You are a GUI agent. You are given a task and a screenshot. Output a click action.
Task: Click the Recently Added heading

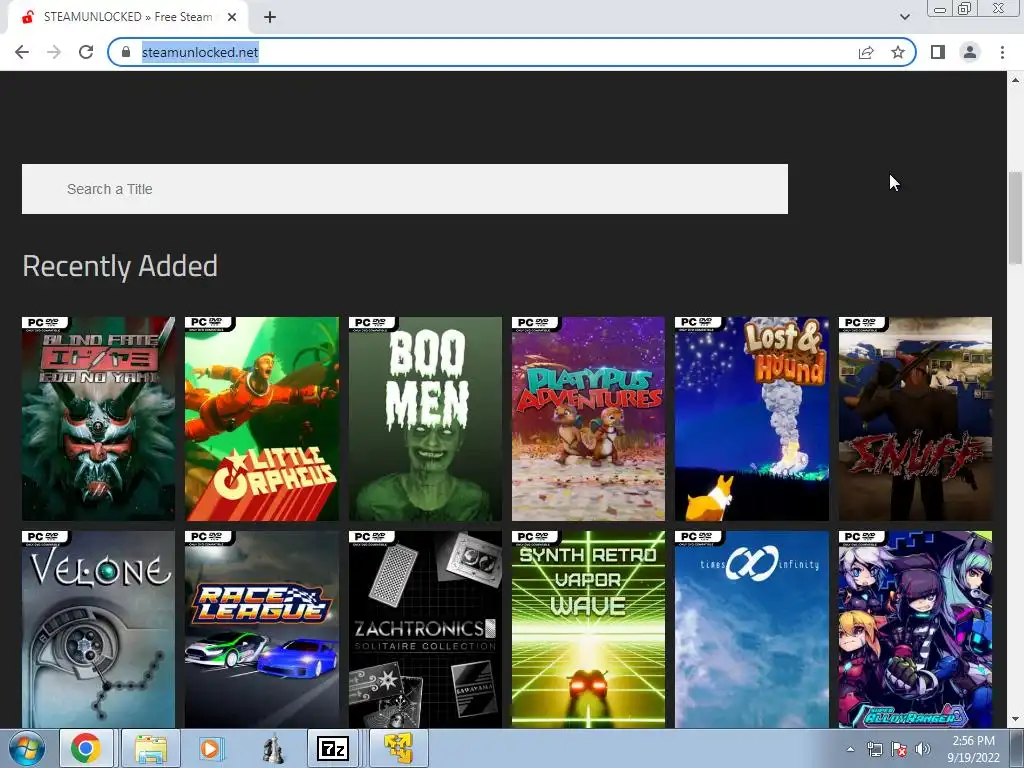tap(120, 266)
